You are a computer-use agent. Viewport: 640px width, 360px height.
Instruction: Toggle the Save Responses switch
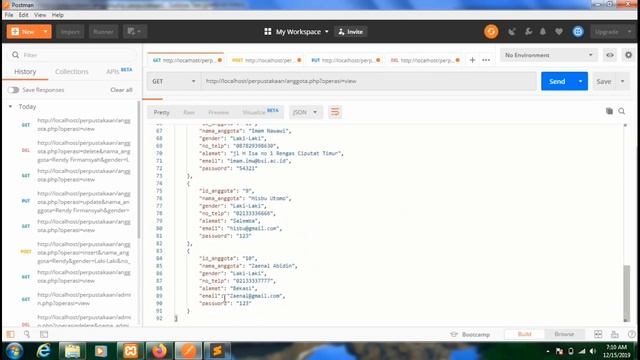tap(13, 90)
